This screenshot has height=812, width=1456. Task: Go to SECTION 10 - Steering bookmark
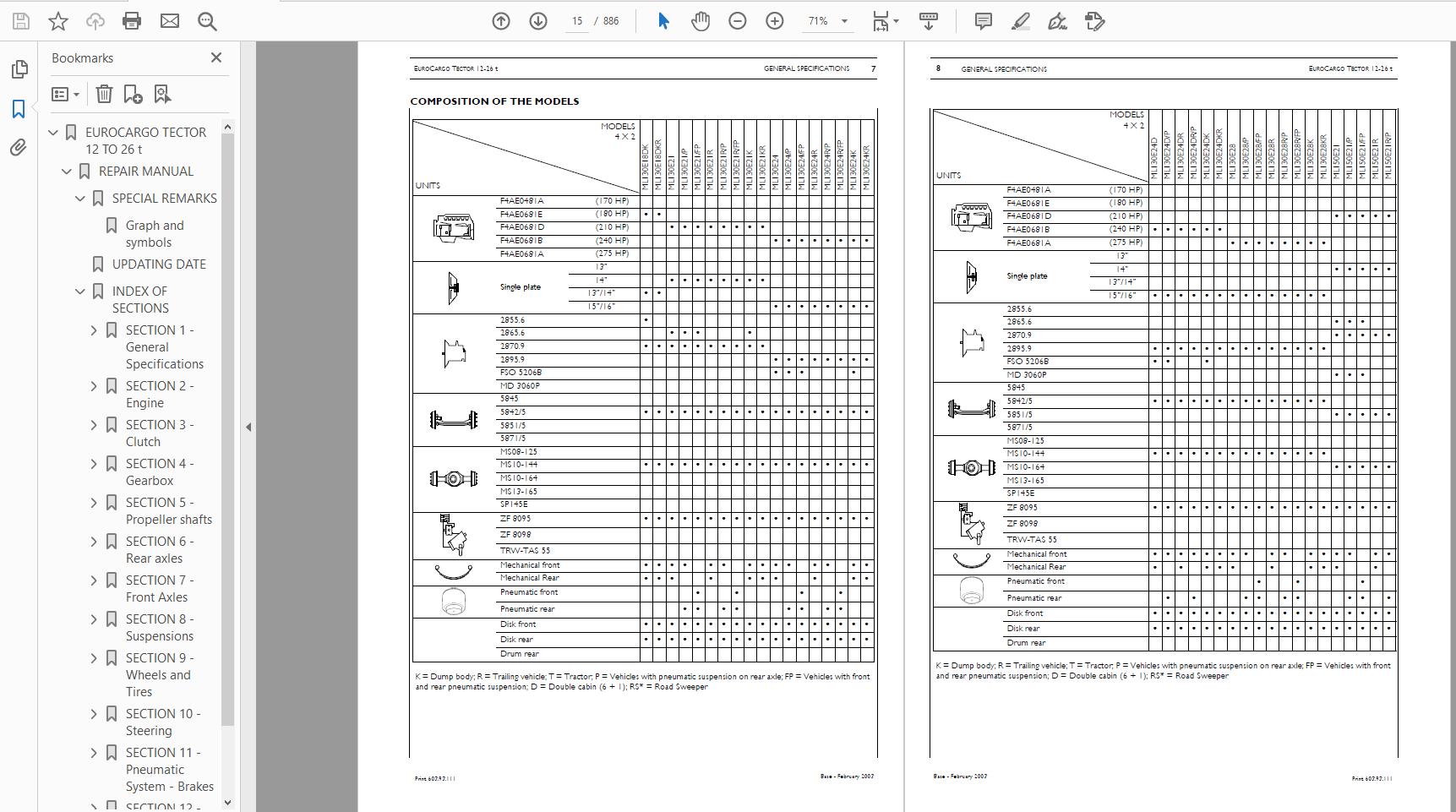coord(163,722)
